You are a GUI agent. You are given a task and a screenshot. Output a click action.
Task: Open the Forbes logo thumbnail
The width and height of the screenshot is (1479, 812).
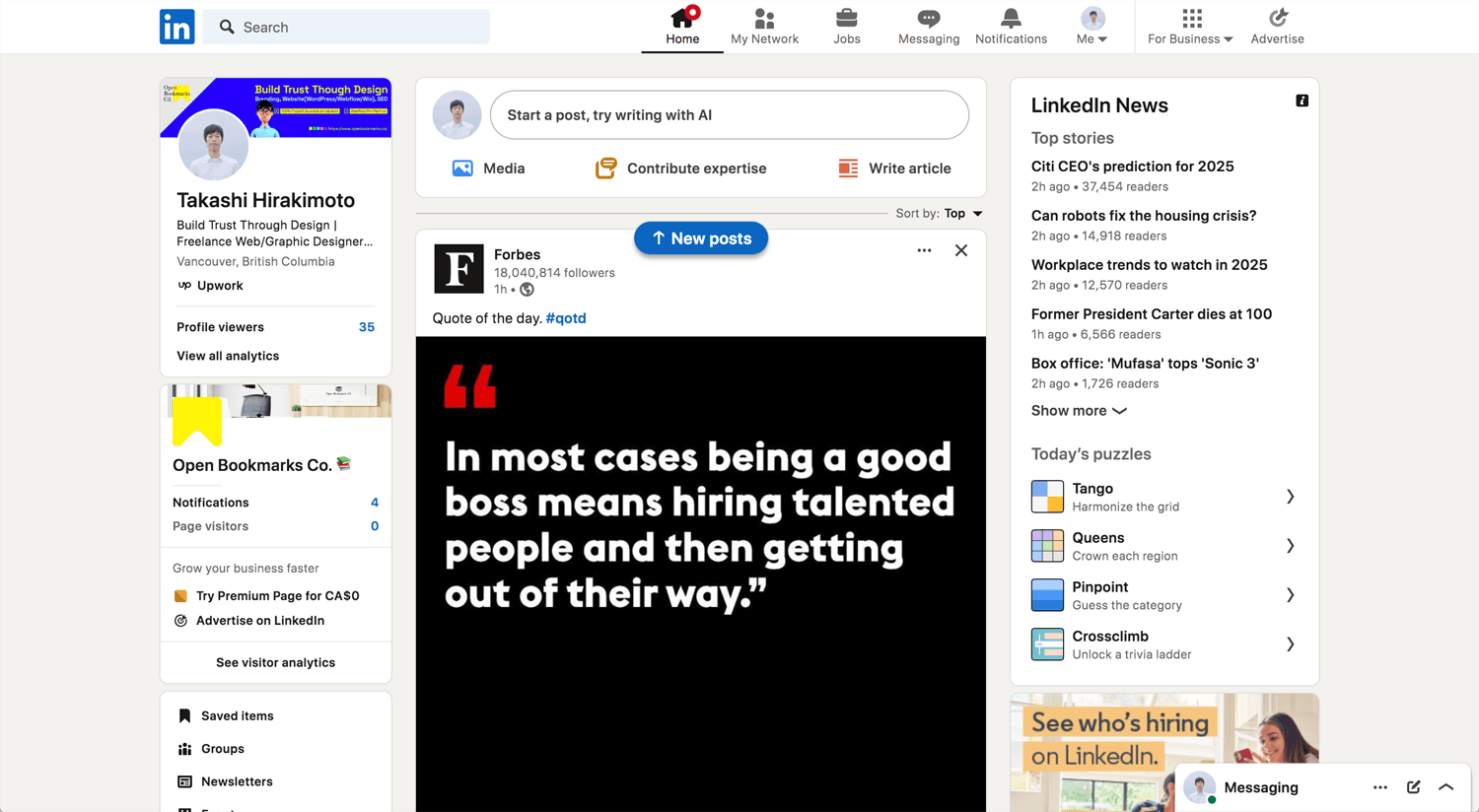tap(458, 269)
